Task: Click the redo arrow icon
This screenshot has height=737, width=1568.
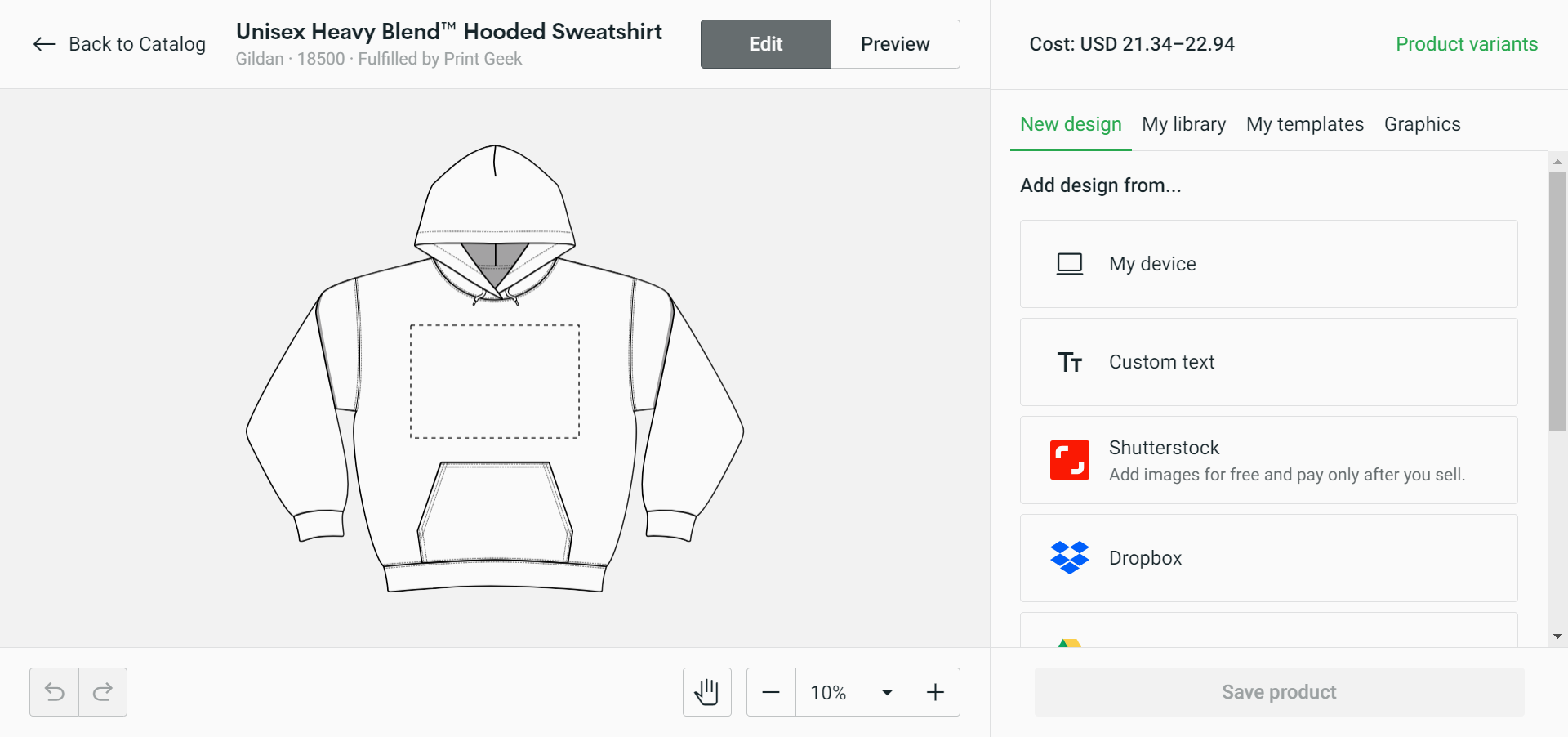Action: click(103, 692)
